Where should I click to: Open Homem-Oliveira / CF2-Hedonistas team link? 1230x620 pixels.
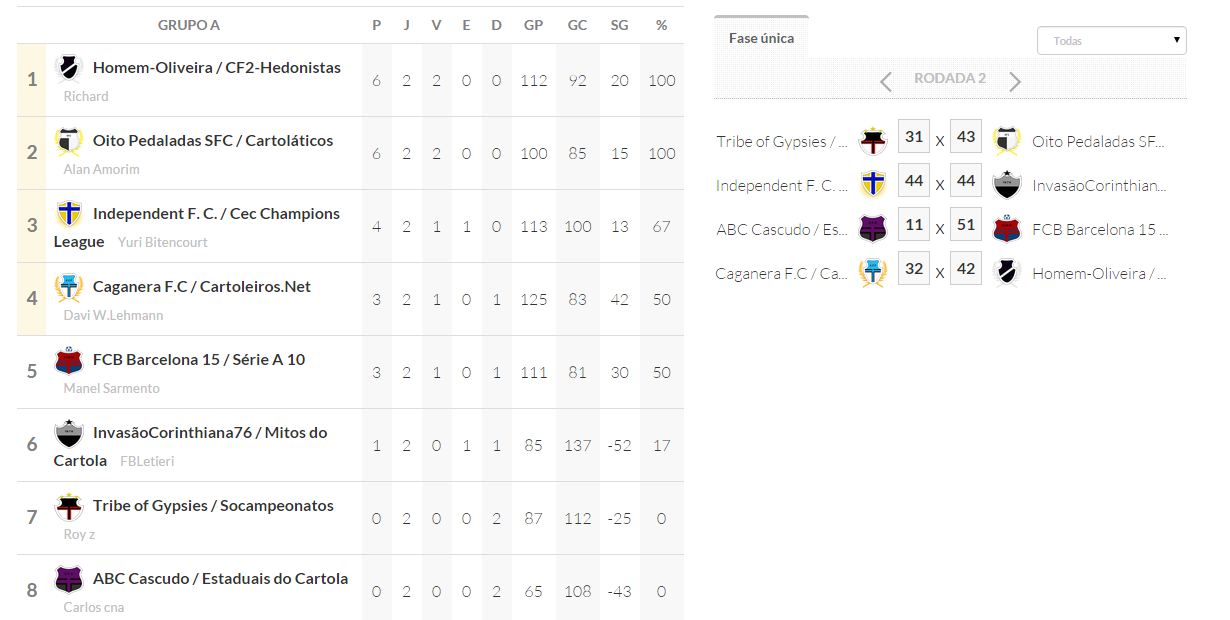point(216,68)
